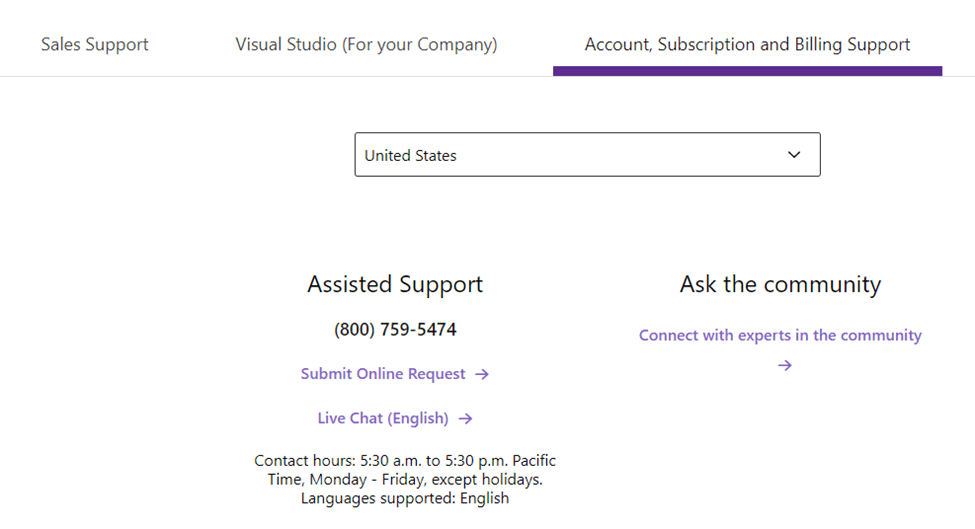This screenshot has width=975, height=529.
Task: Click the Ask the community heading
Action: [x=780, y=285]
